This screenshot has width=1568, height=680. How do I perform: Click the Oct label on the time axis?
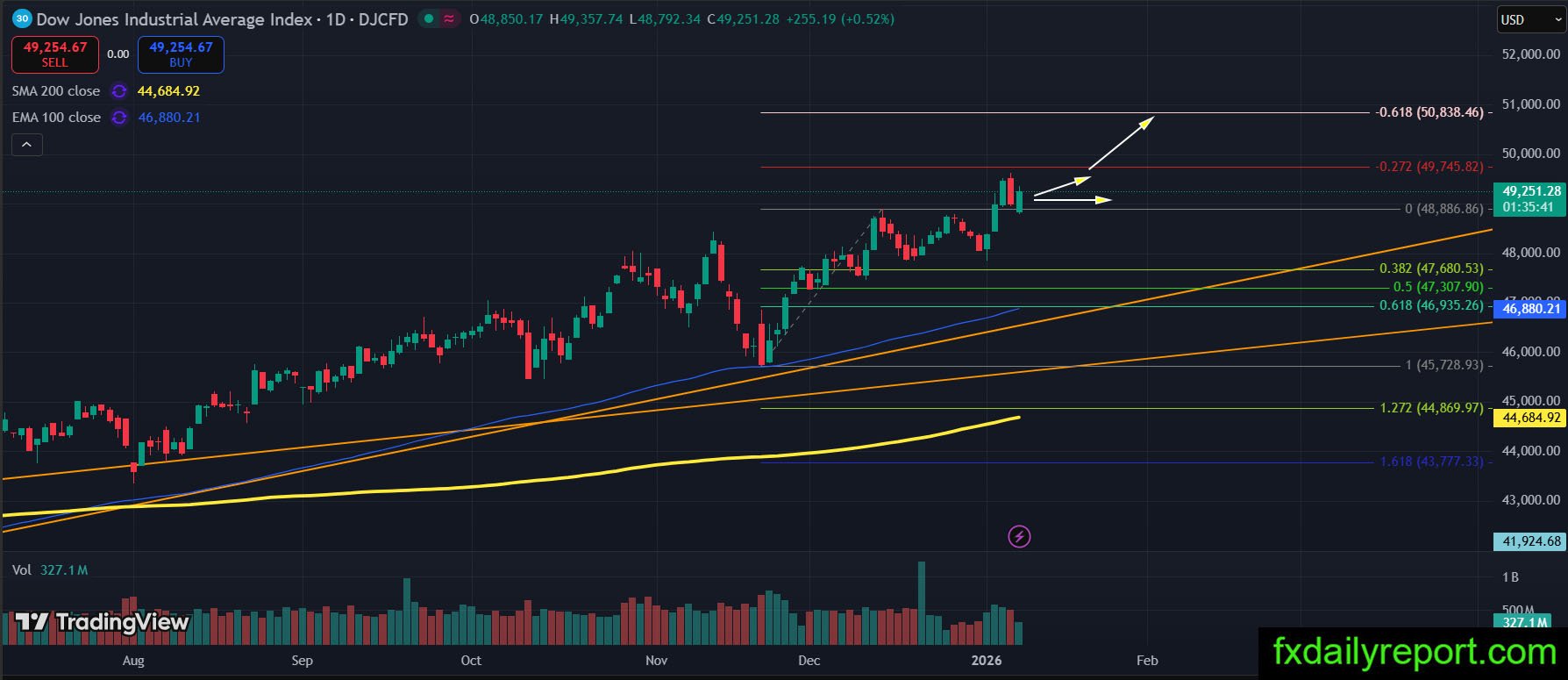click(471, 660)
